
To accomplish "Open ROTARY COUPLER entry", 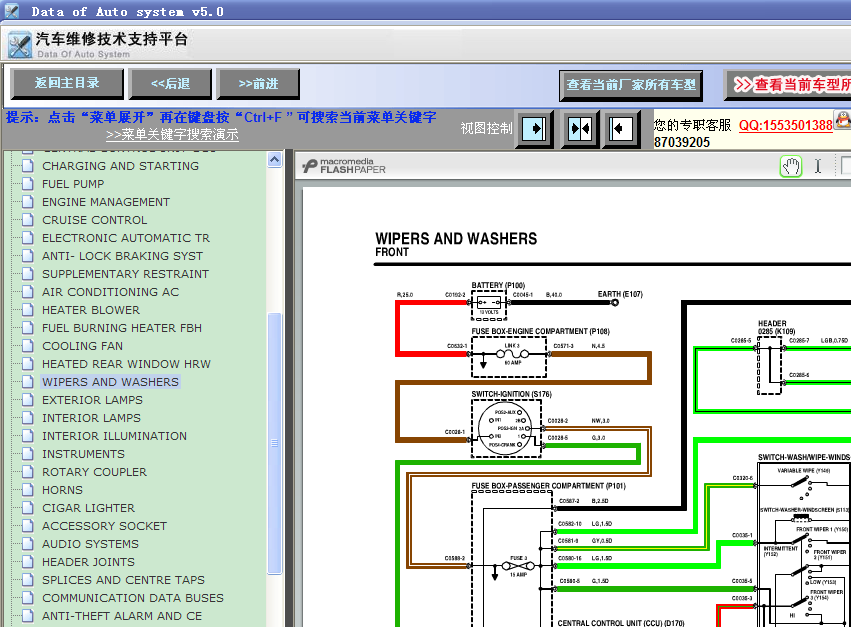I will [x=94, y=472].
